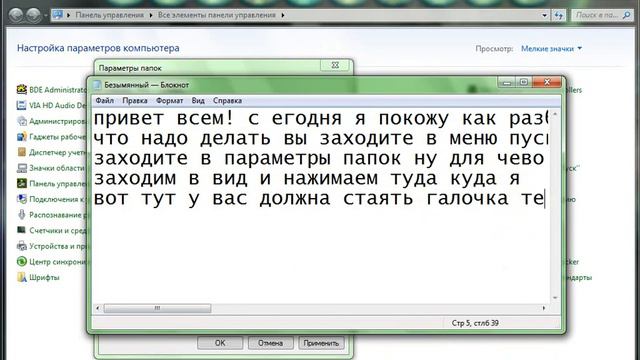Refresh the Control Panel address bar
640x360 pixels.
pyautogui.click(x=559, y=16)
